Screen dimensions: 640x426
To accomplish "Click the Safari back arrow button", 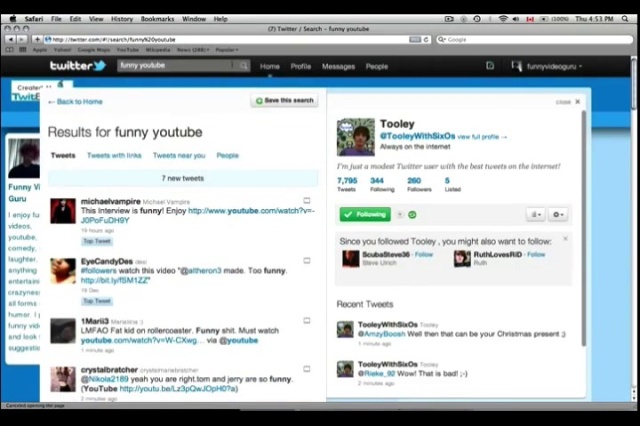I will click(10, 40).
